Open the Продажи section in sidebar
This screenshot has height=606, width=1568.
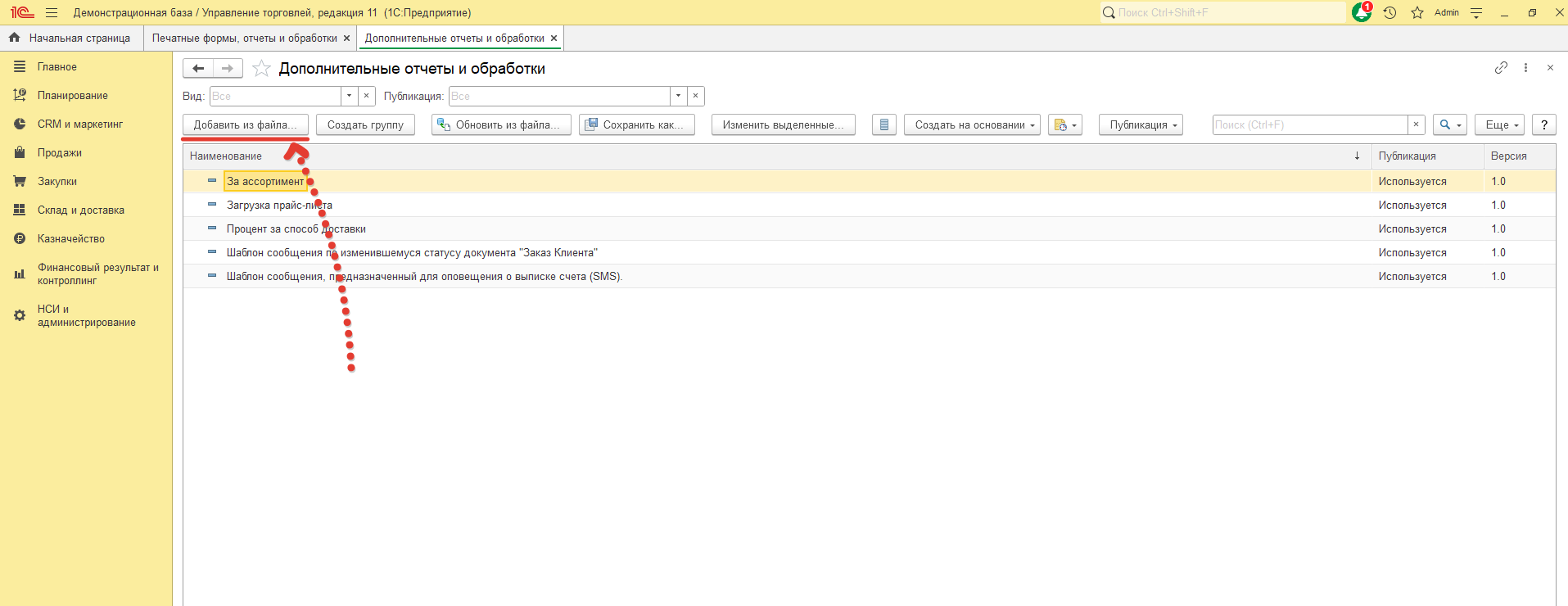point(59,153)
